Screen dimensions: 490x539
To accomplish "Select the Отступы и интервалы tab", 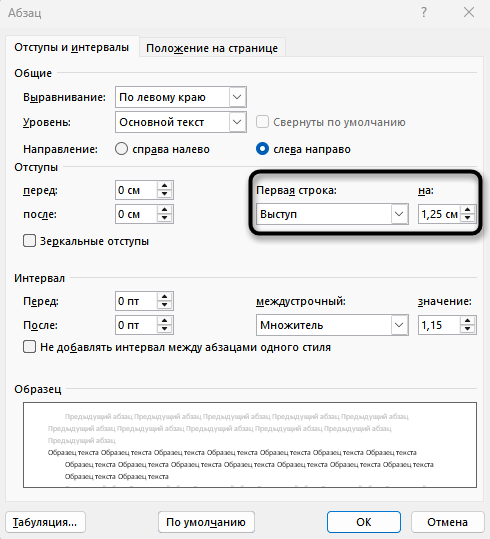I will pos(72,47).
